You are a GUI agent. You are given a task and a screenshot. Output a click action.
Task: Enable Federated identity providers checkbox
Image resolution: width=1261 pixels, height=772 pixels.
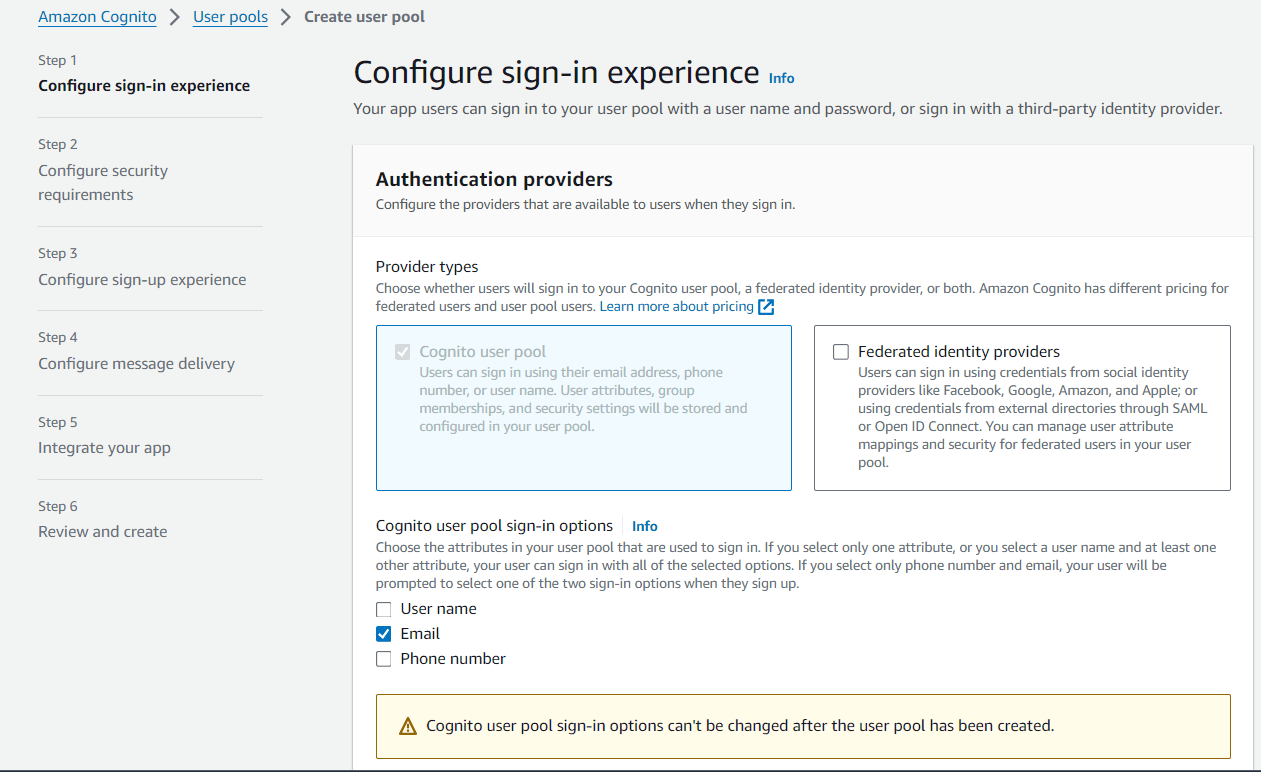click(x=841, y=352)
